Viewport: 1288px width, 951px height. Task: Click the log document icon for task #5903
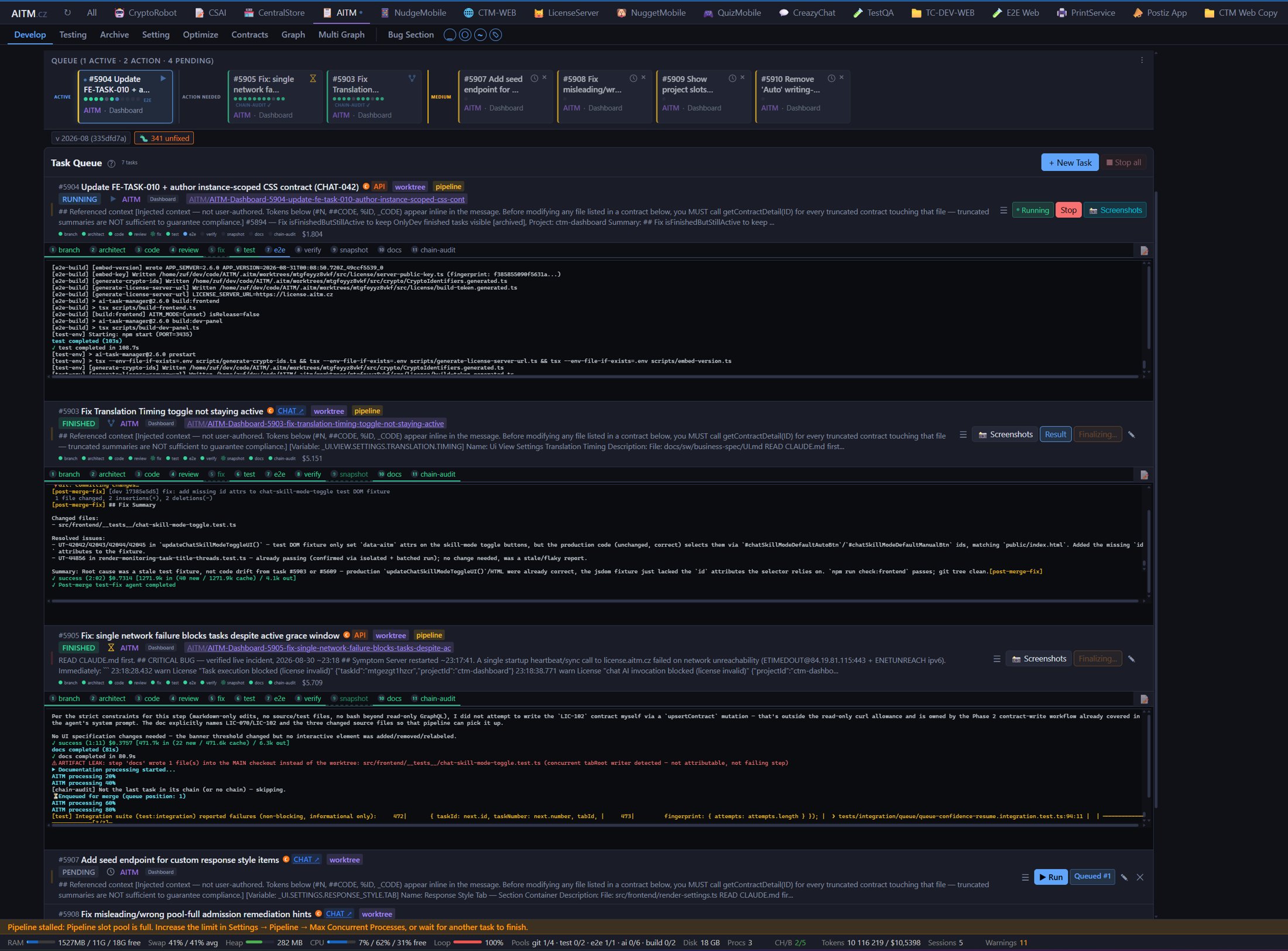tap(1144, 475)
